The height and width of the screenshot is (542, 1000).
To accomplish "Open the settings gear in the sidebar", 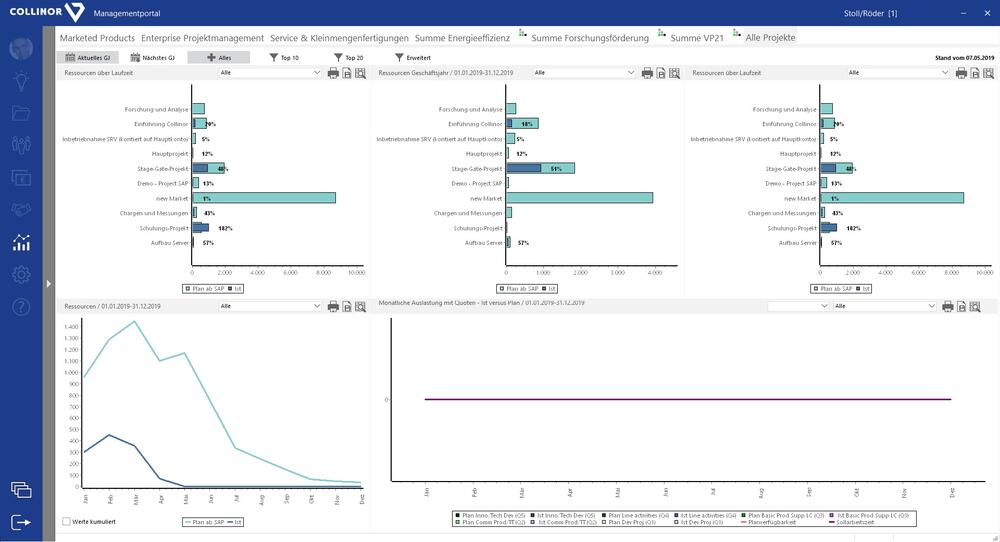I will pyautogui.click(x=21, y=274).
